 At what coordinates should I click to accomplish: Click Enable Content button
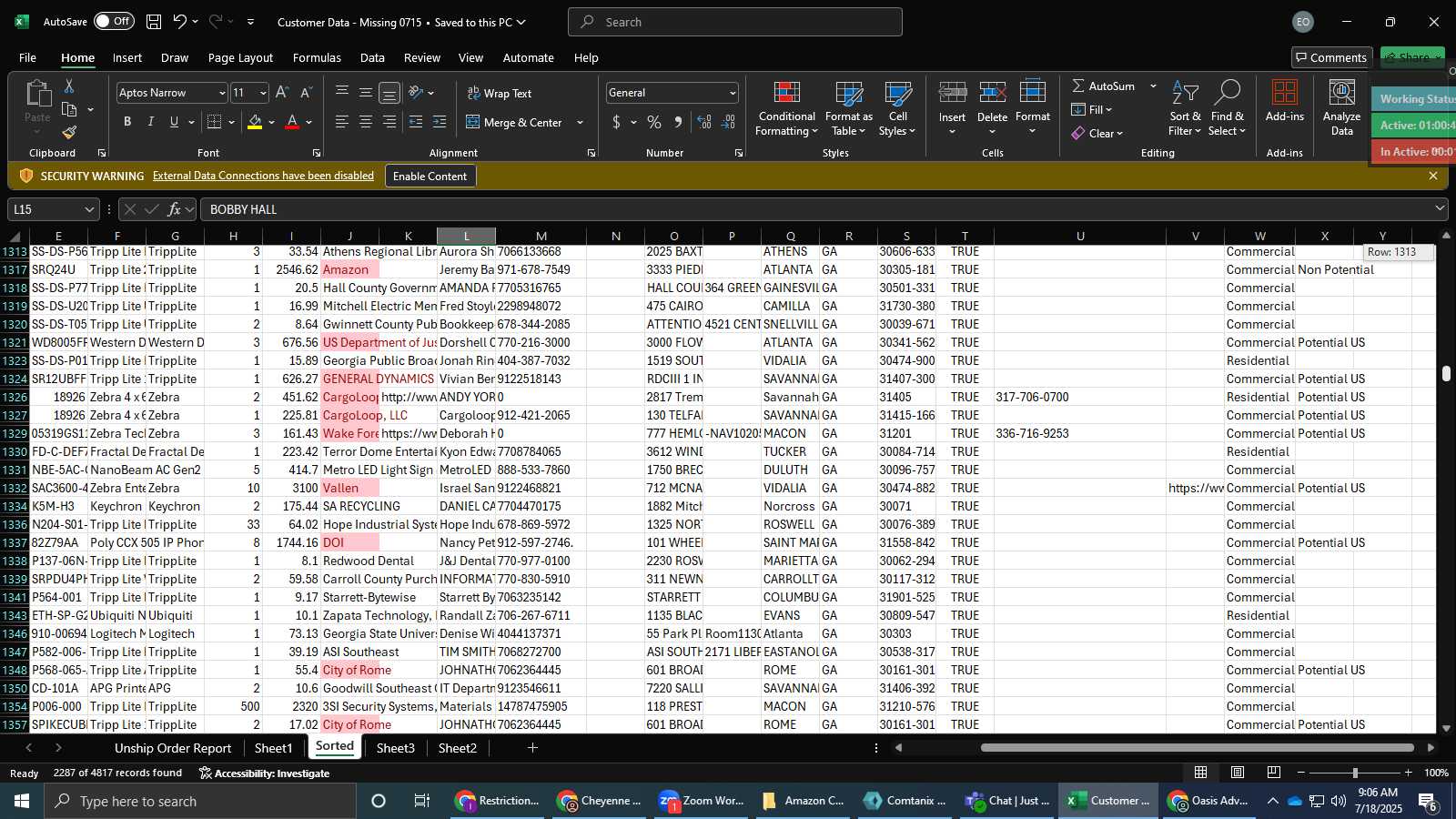point(430,176)
